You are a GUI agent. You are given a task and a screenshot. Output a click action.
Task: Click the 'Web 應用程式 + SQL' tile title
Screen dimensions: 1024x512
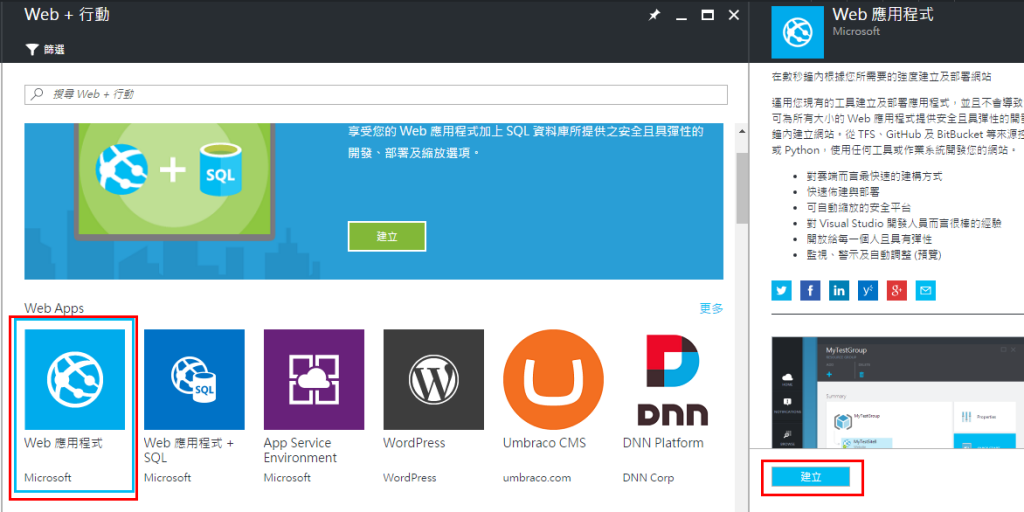(189, 451)
